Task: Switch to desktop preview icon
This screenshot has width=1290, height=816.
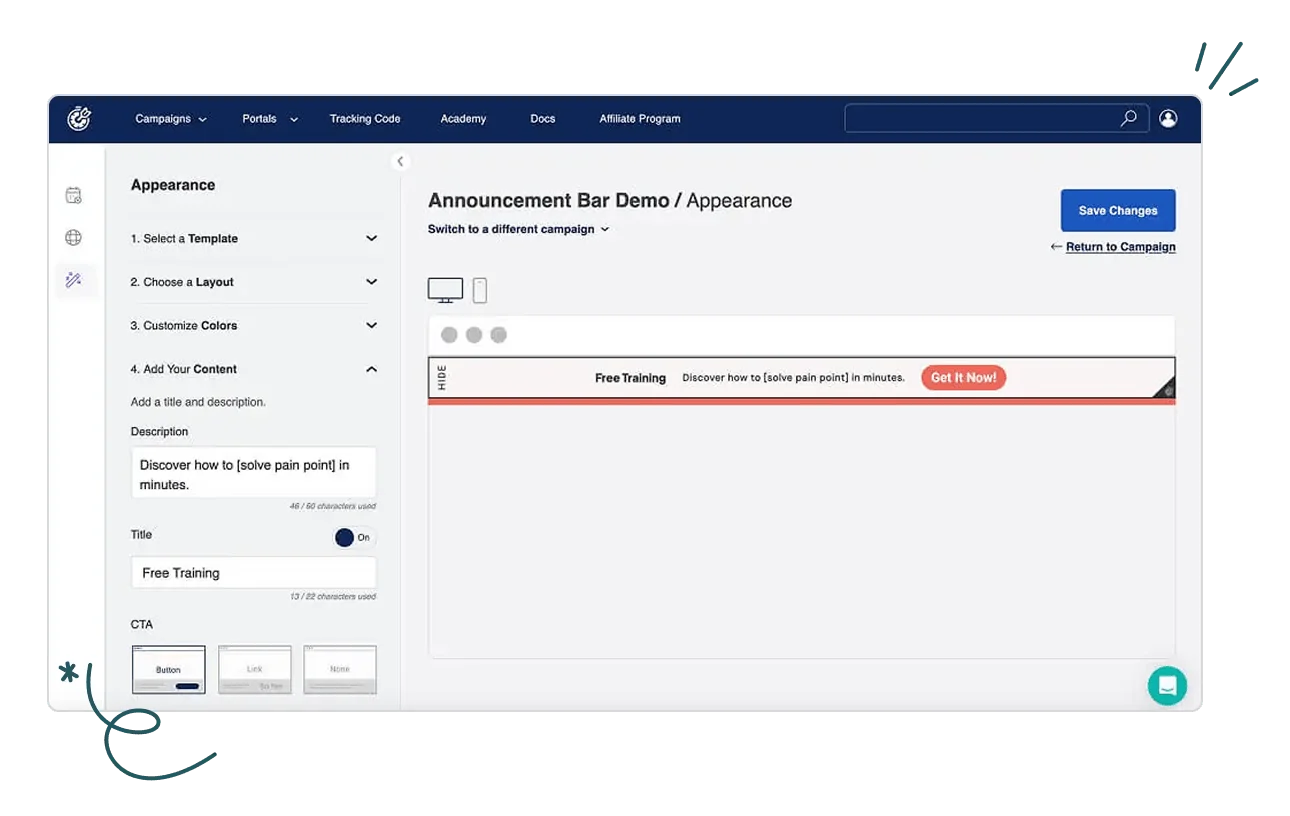Action: pos(445,290)
